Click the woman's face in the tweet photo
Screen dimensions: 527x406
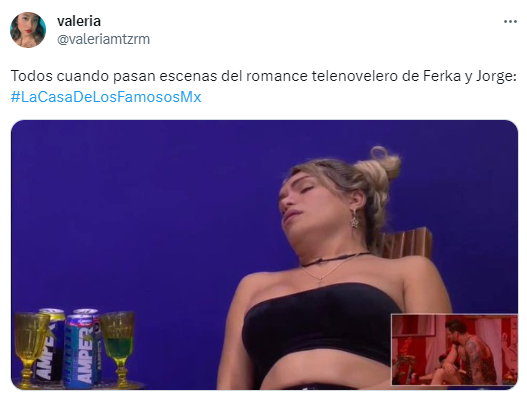308,207
